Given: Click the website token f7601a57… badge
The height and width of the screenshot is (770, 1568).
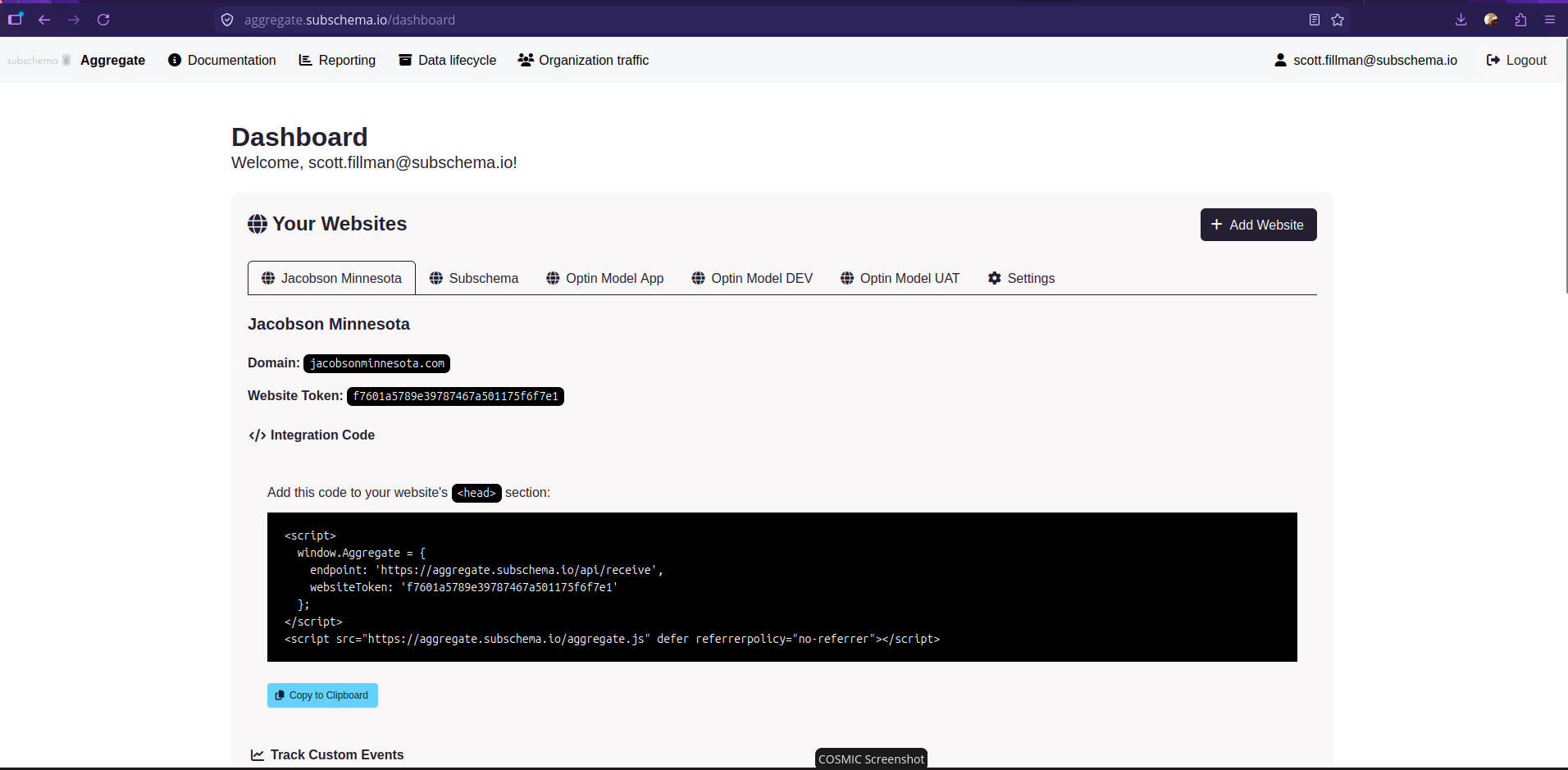Looking at the screenshot, I should click(x=455, y=396).
